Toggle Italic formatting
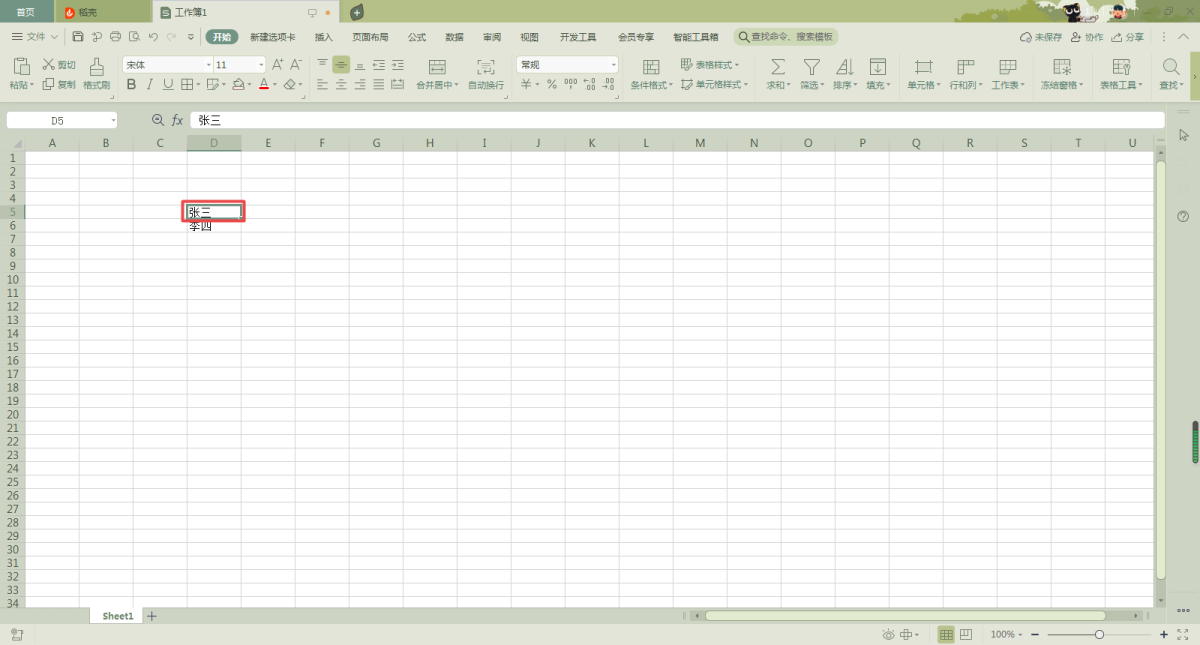The width and height of the screenshot is (1200, 645). coord(150,85)
